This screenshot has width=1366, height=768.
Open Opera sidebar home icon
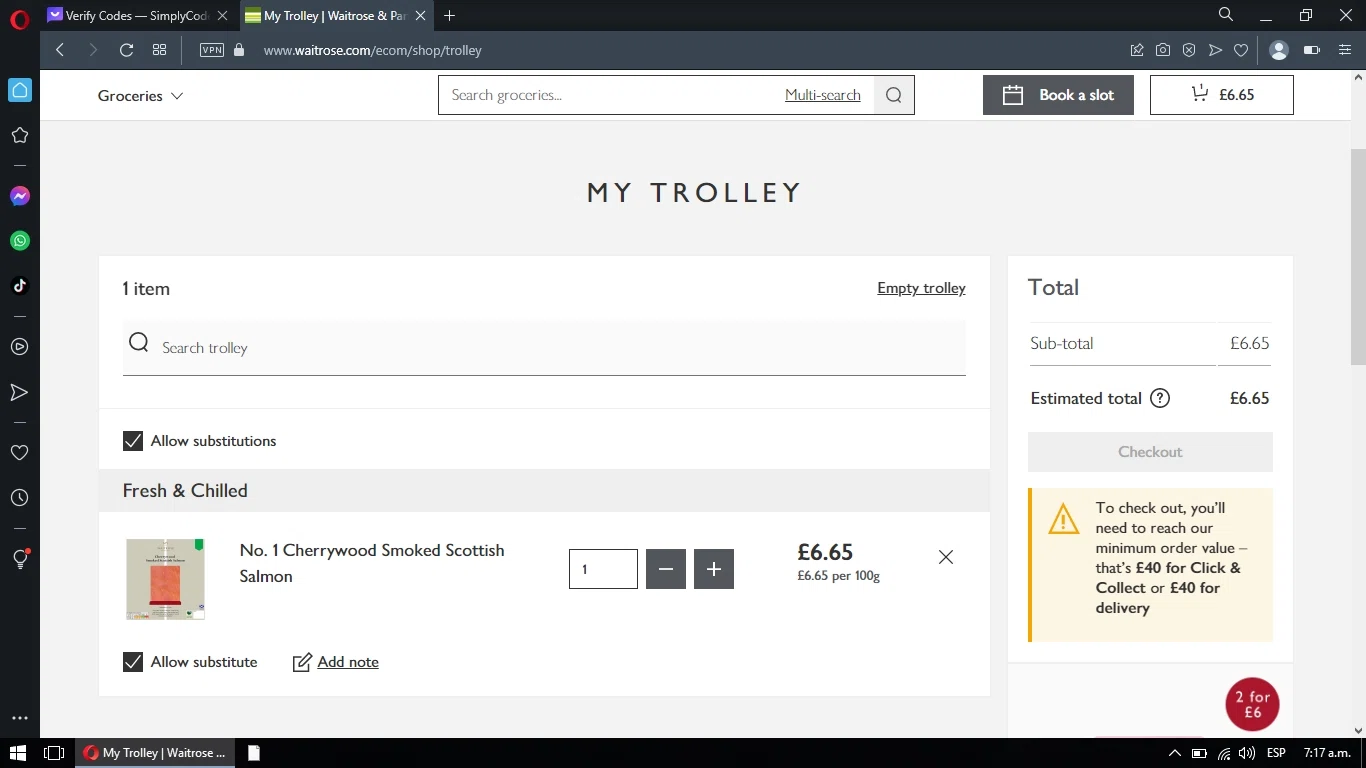20,90
